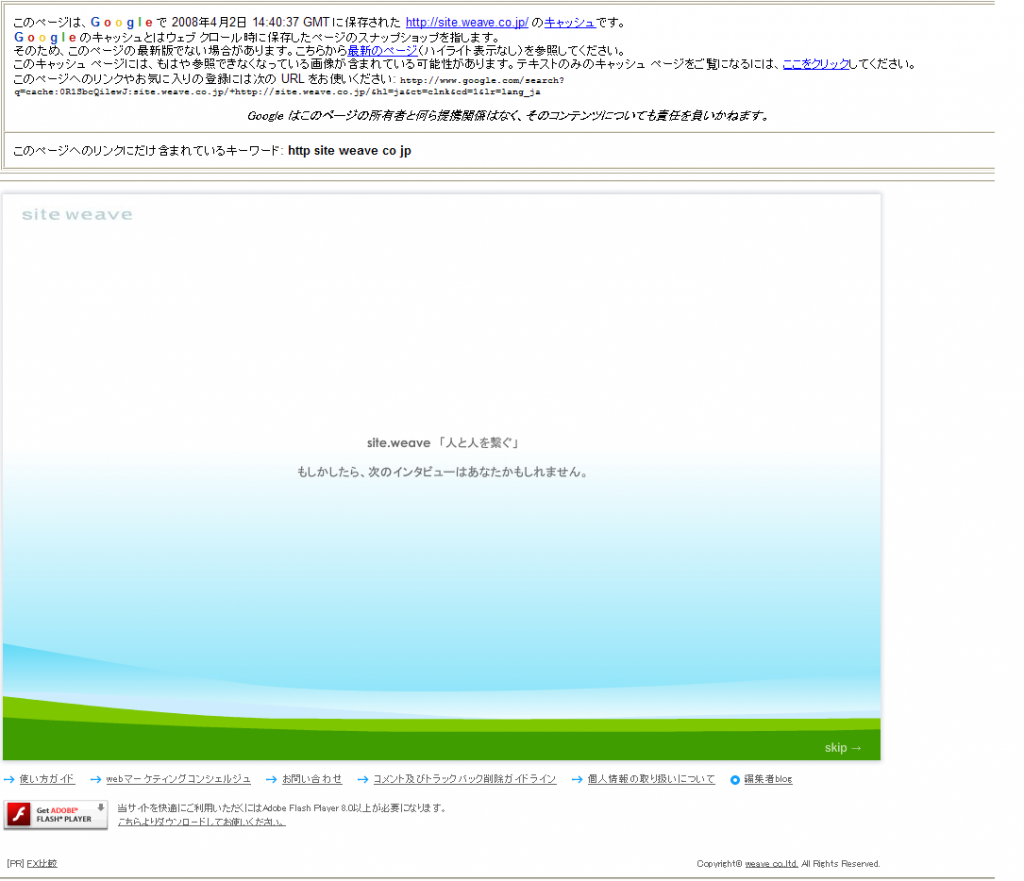Image resolution: width=1024 pixels, height=881 pixels.
Task: Open the お問い合わせ contact link
Action: click(312, 779)
